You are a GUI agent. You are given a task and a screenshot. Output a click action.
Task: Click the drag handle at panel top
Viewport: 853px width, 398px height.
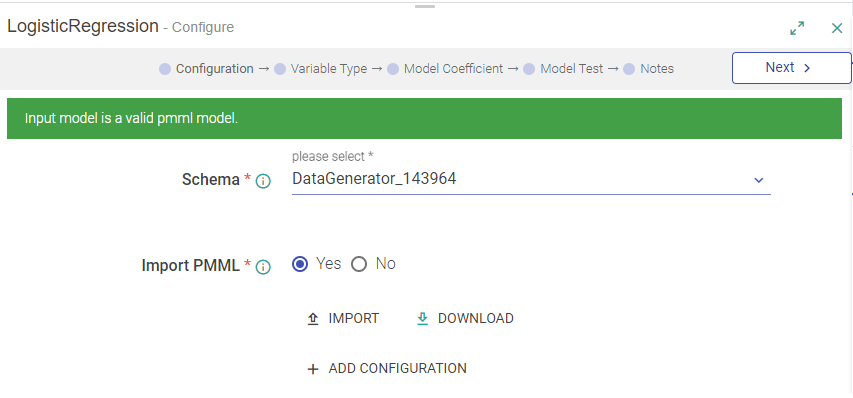tap(425, 7)
